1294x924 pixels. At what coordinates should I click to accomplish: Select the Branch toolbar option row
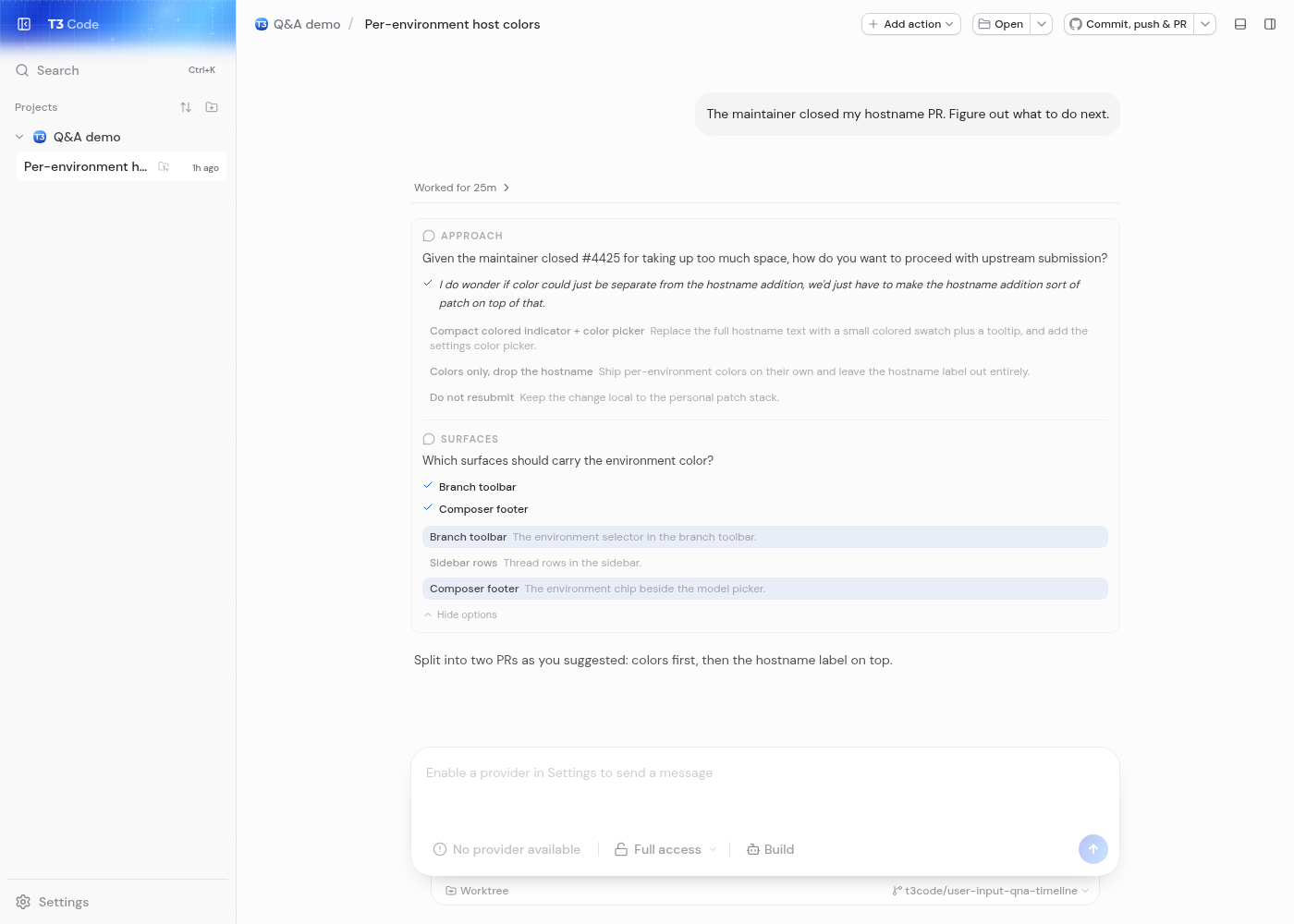[x=765, y=537]
